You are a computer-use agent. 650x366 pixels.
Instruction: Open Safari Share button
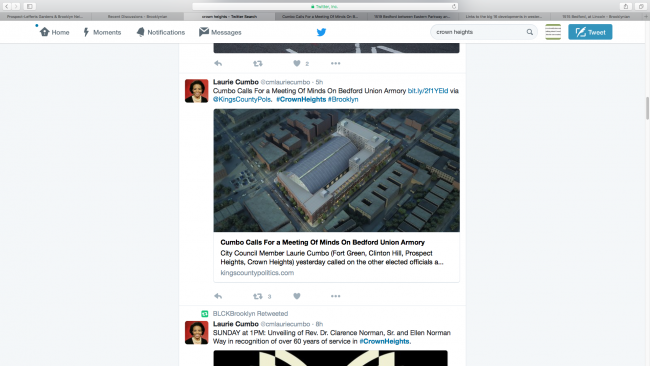[x=626, y=6]
